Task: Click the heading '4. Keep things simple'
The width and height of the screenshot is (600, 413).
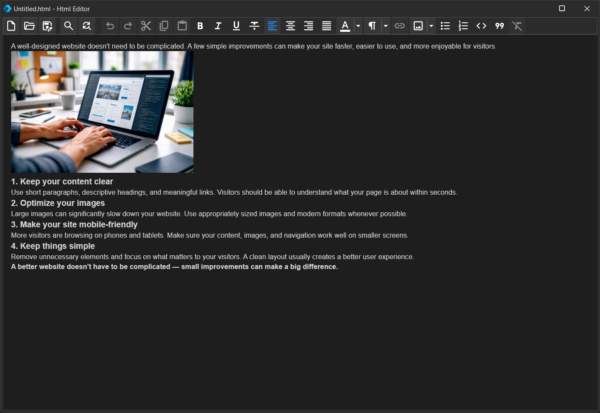Action: click(53, 246)
